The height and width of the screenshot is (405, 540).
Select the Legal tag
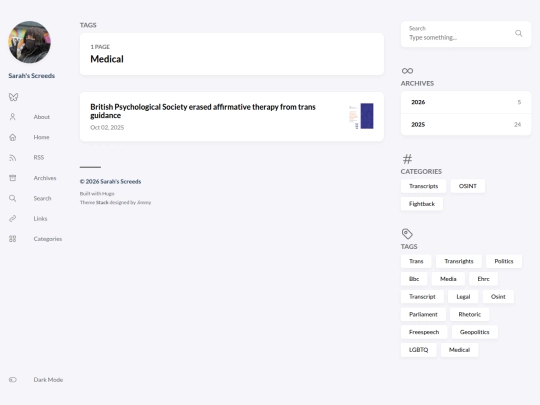click(x=463, y=297)
